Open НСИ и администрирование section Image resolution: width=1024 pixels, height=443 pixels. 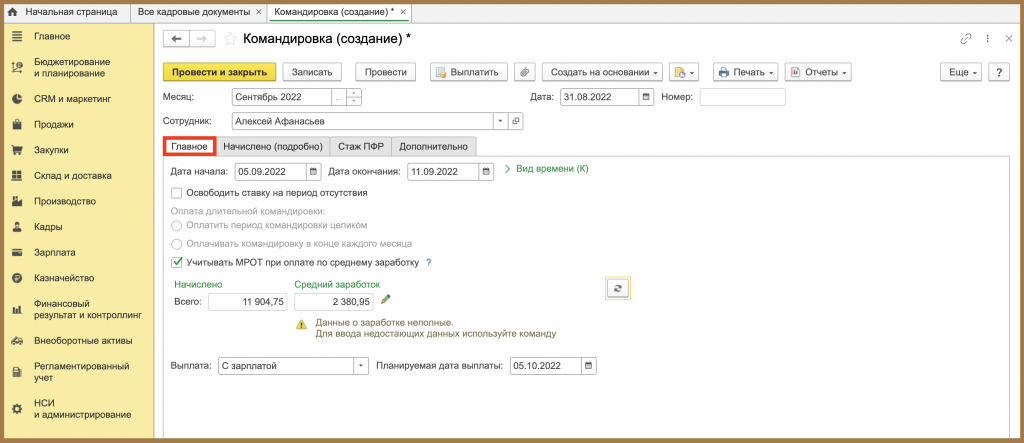(x=82, y=408)
